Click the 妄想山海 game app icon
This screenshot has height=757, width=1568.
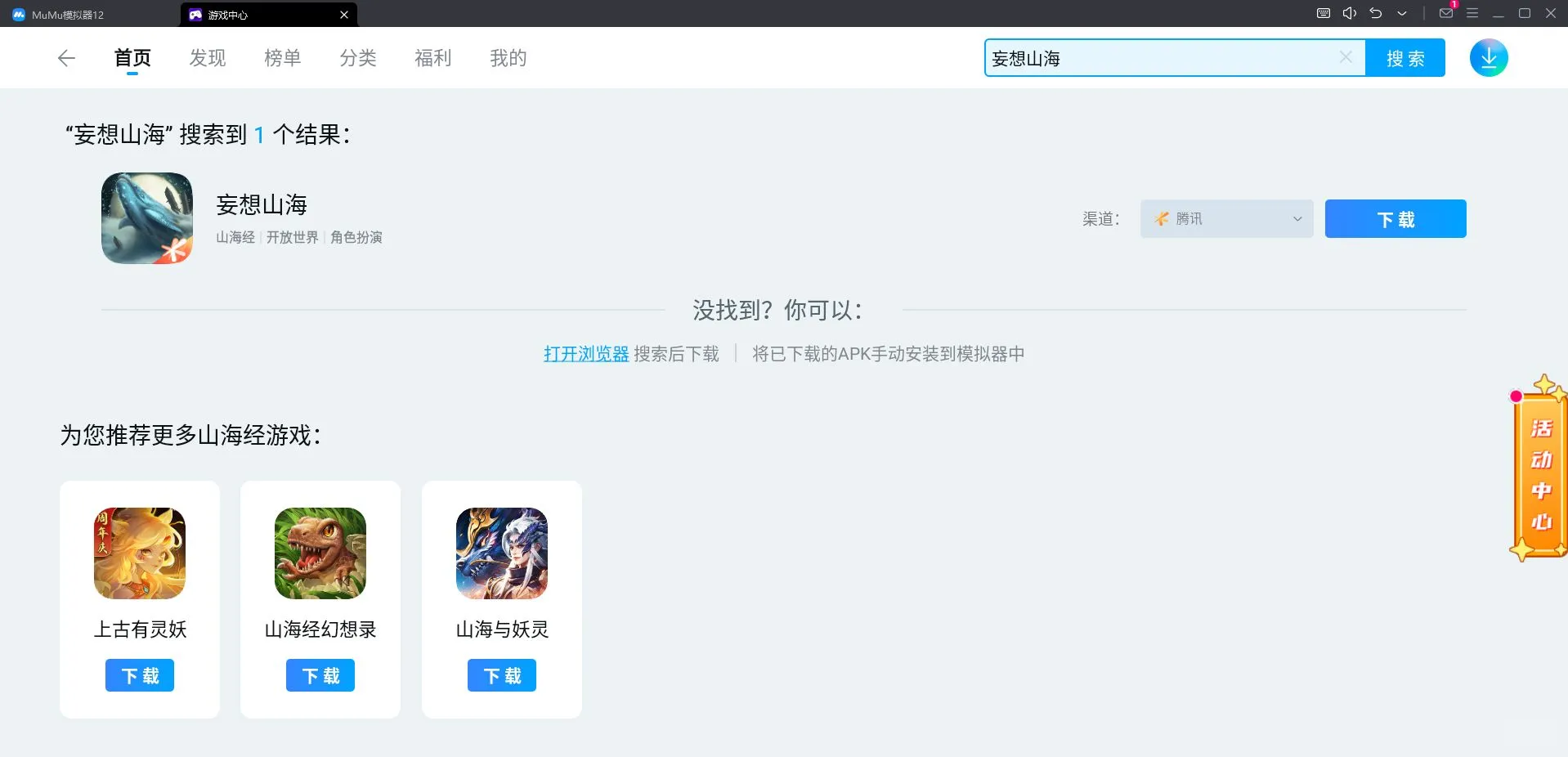click(x=146, y=217)
